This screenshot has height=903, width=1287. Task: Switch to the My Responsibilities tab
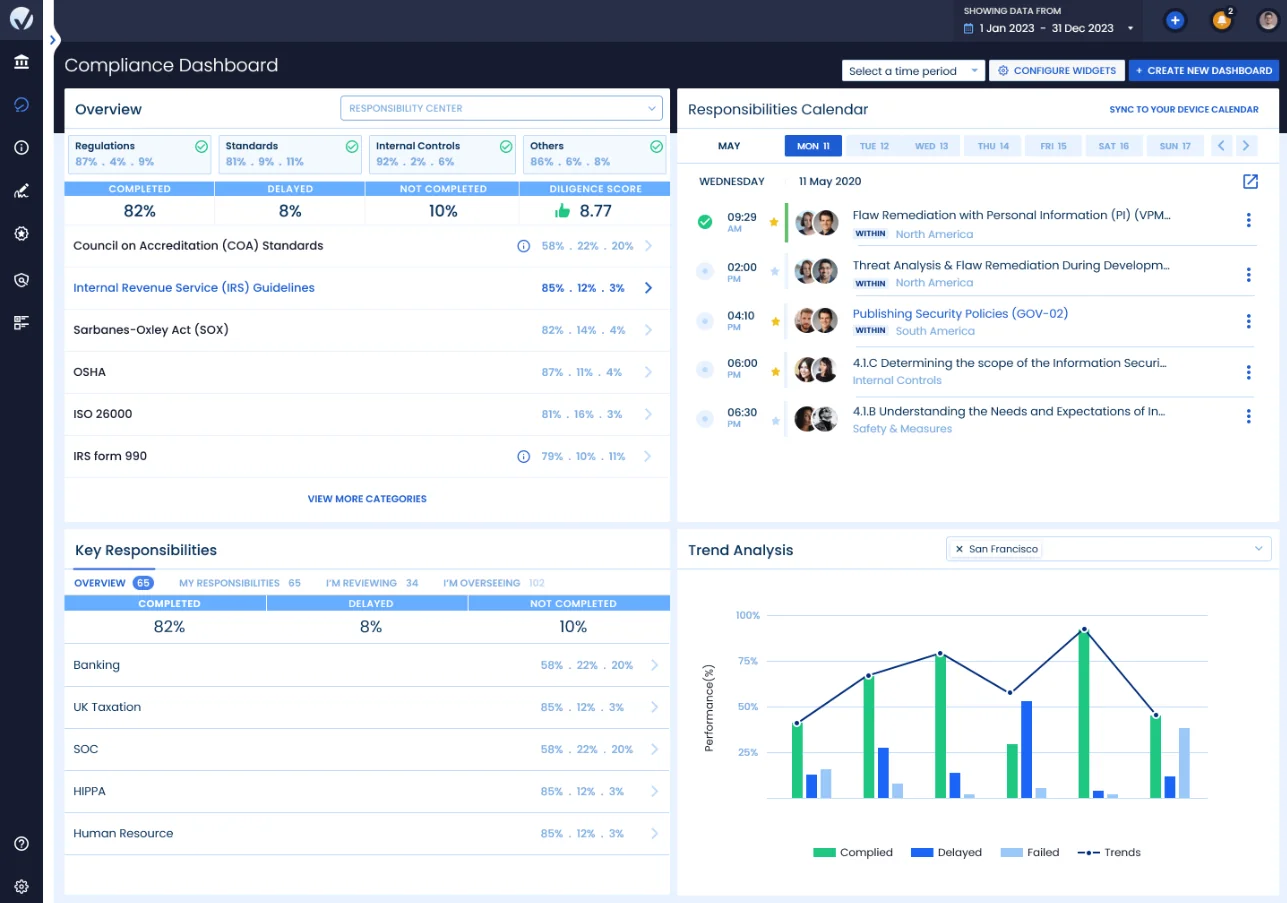[240, 583]
